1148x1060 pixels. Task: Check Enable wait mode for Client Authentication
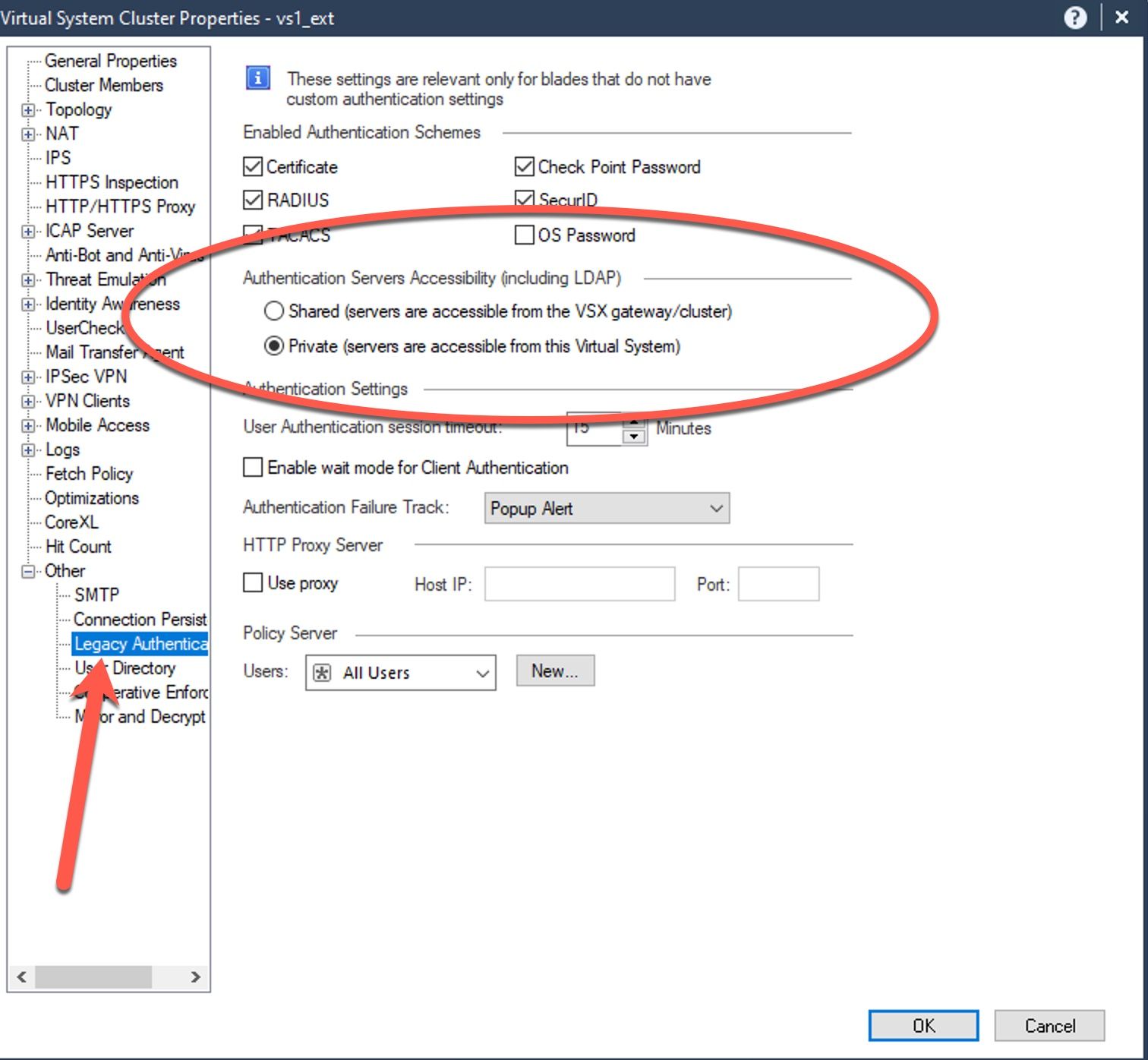click(252, 467)
